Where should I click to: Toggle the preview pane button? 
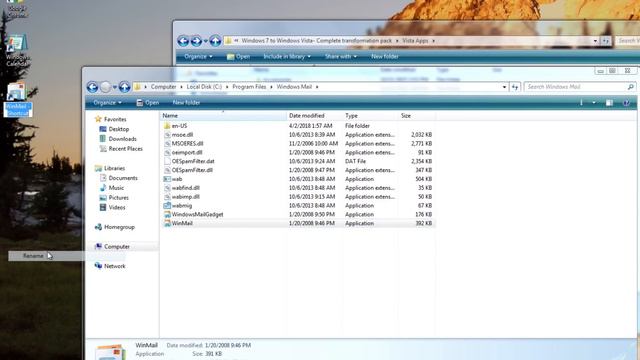609,103
